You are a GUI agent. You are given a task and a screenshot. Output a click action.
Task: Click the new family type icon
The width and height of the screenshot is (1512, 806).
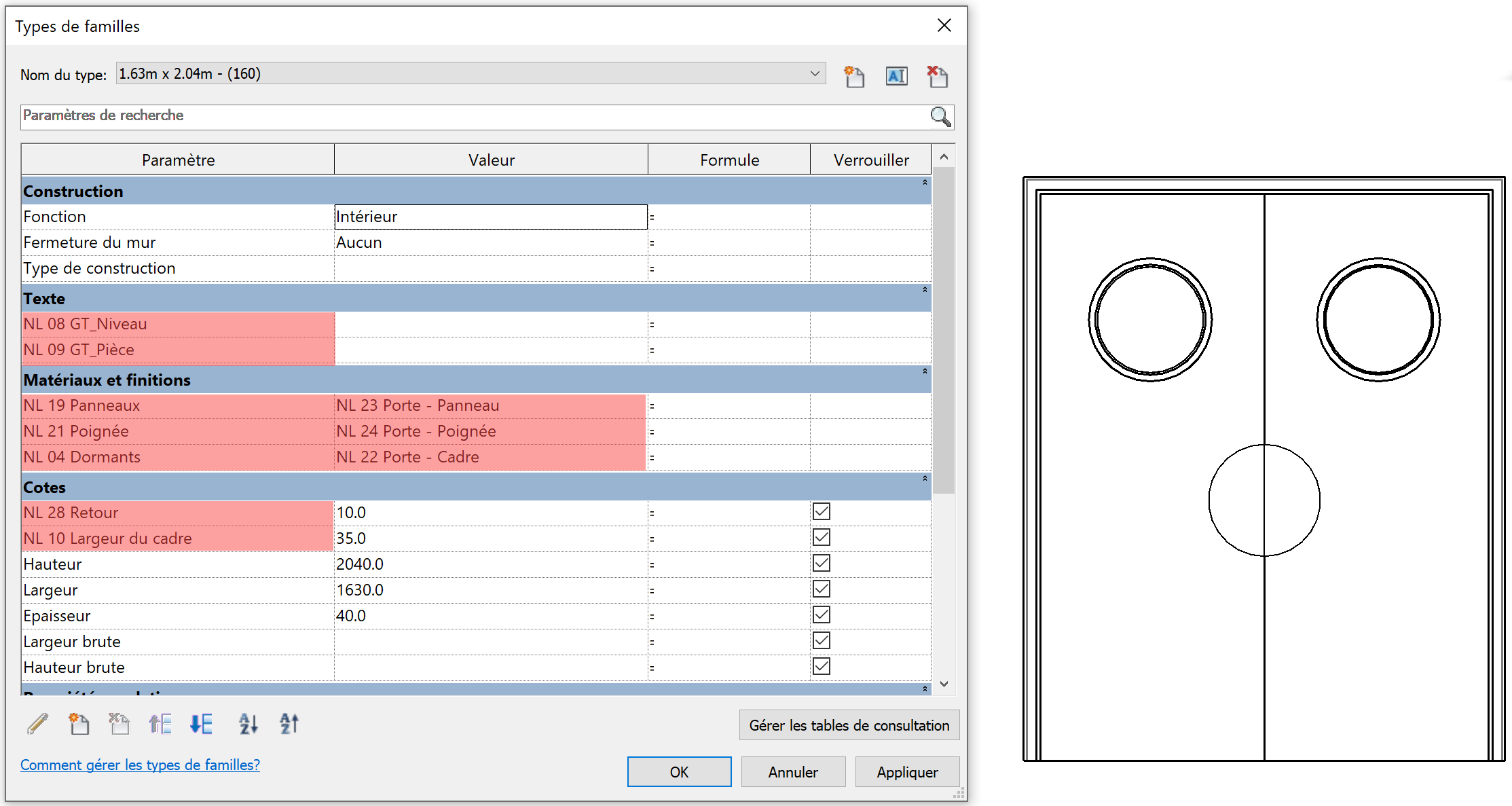854,76
